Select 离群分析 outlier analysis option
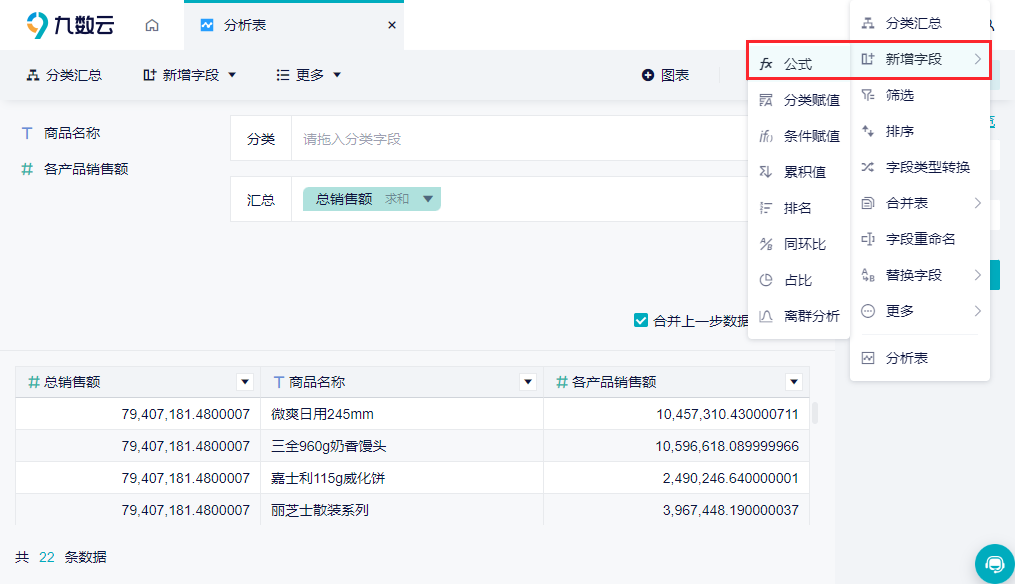This screenshot has height=584, width=1015. (799, 316)
